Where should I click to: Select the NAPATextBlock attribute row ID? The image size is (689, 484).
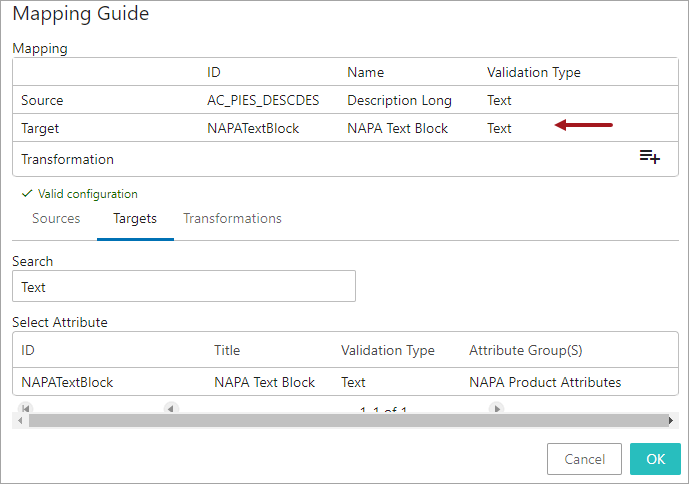tap(67, 382)
